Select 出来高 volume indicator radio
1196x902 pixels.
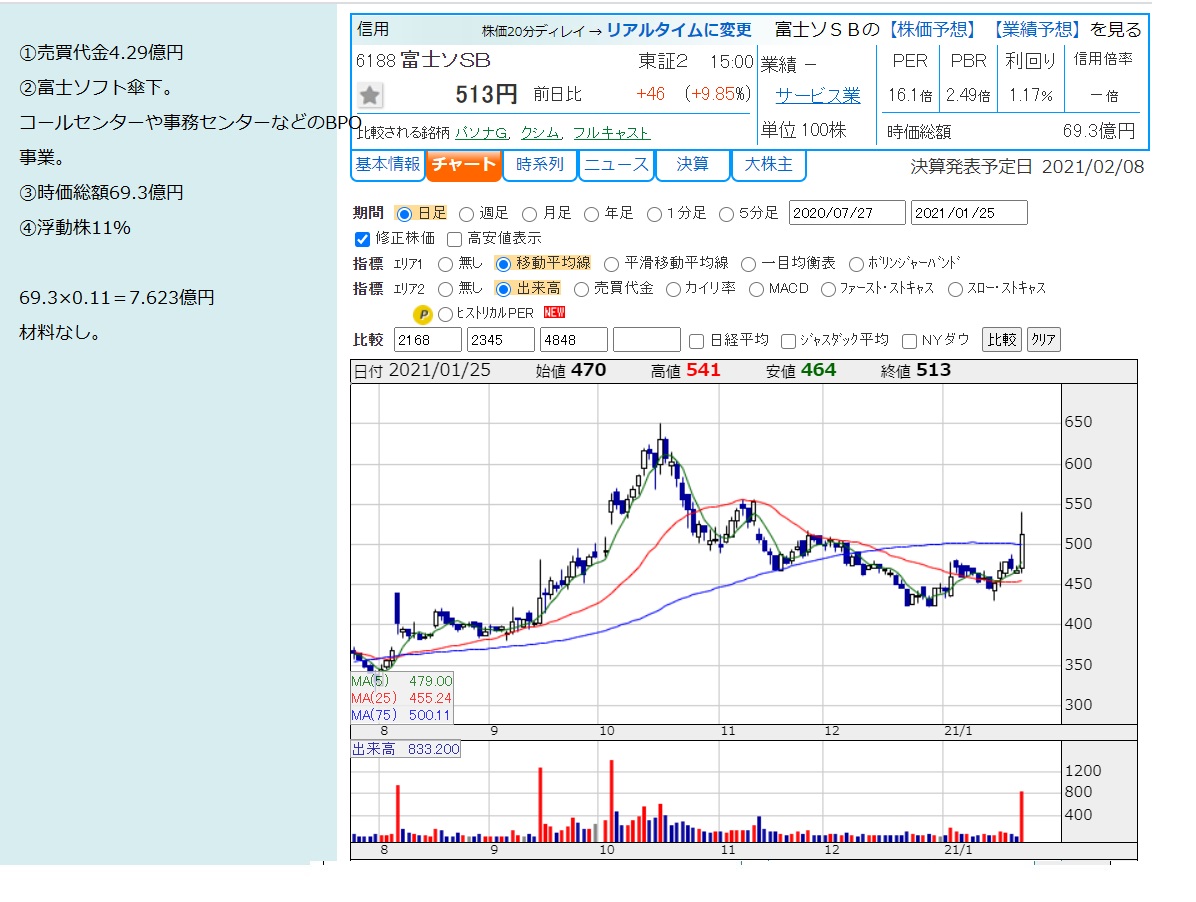(503, 290)
